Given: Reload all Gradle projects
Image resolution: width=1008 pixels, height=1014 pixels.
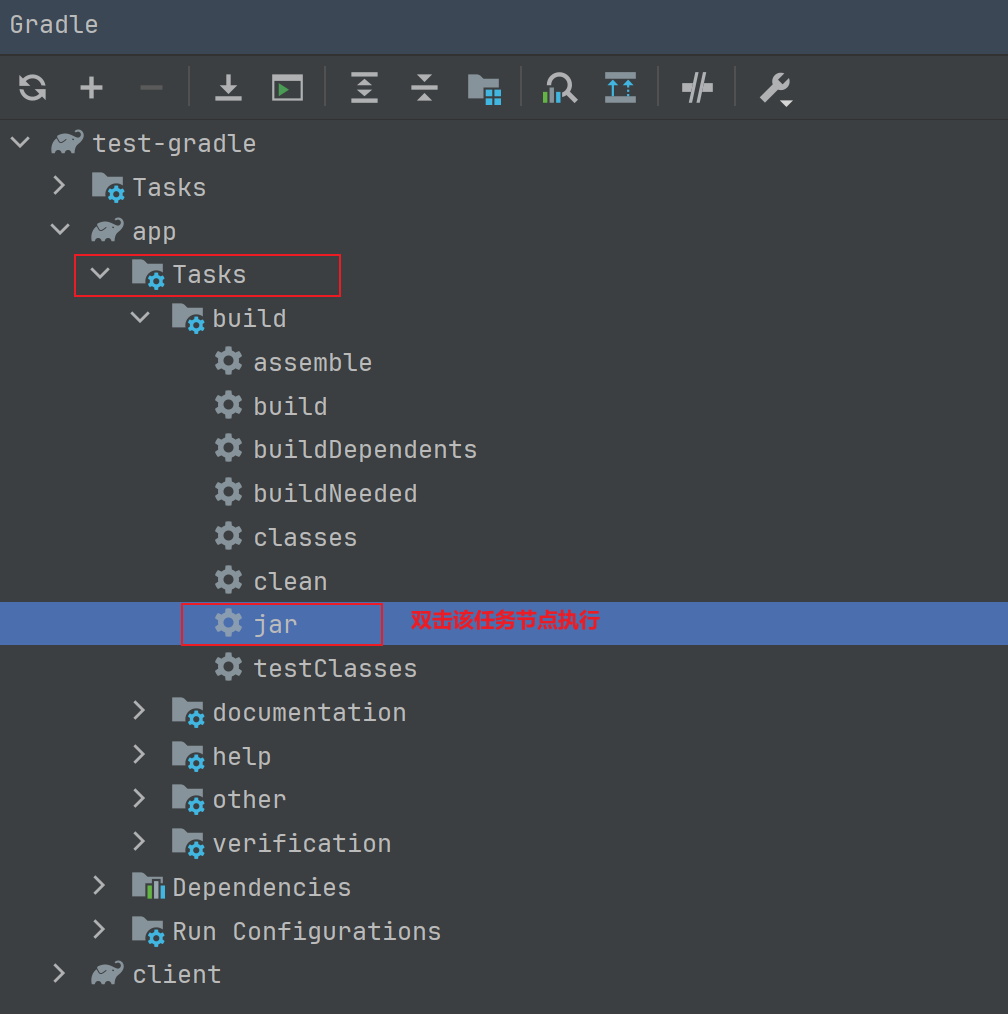Looking at the screenshot, I should click(32, 88).
